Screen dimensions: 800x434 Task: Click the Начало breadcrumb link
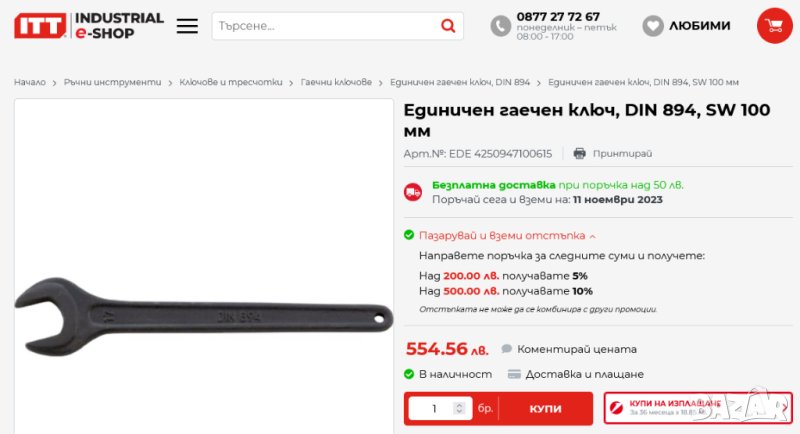point(30,82)
